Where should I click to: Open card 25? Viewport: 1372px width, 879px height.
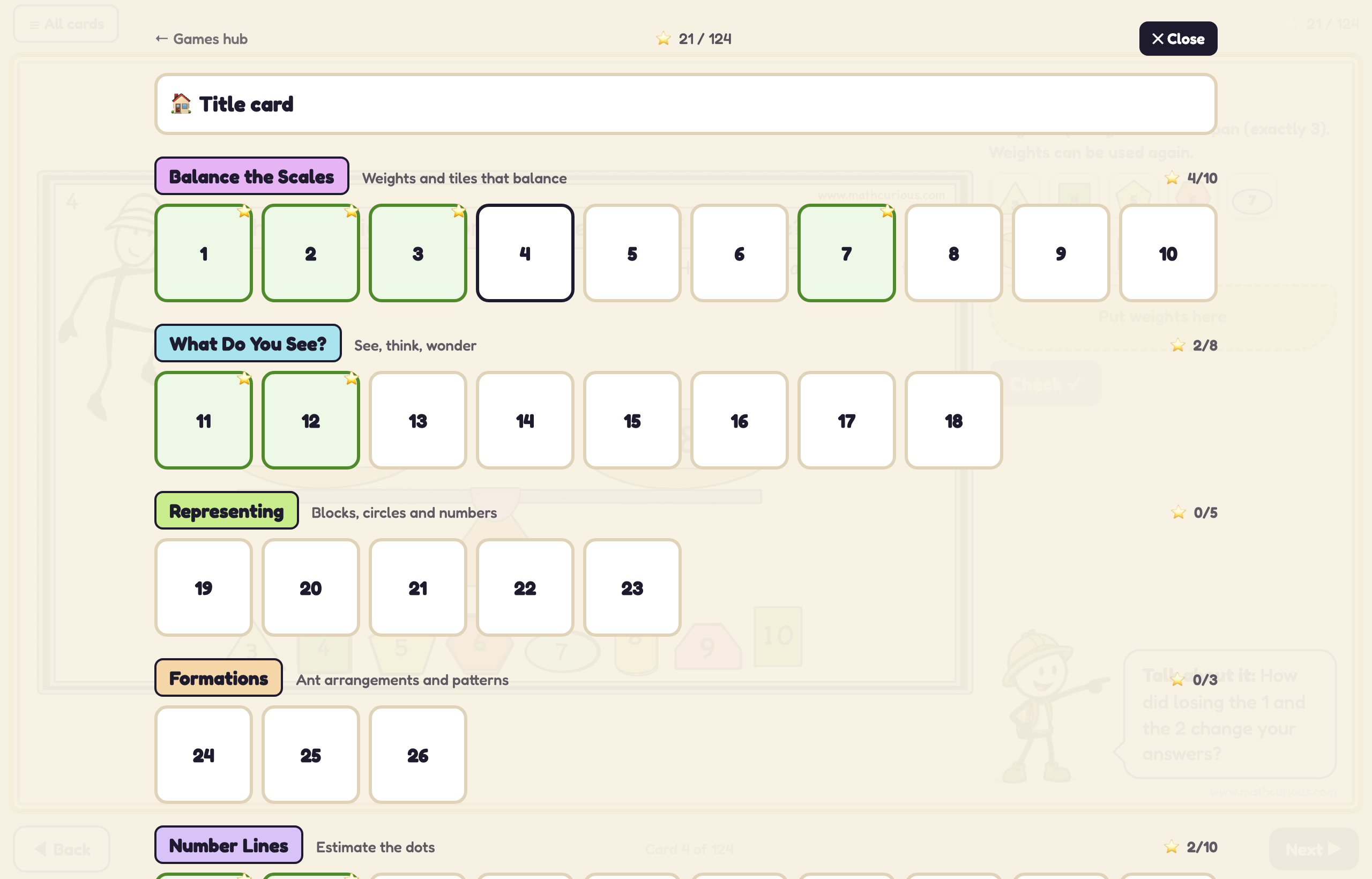point(311,755)
